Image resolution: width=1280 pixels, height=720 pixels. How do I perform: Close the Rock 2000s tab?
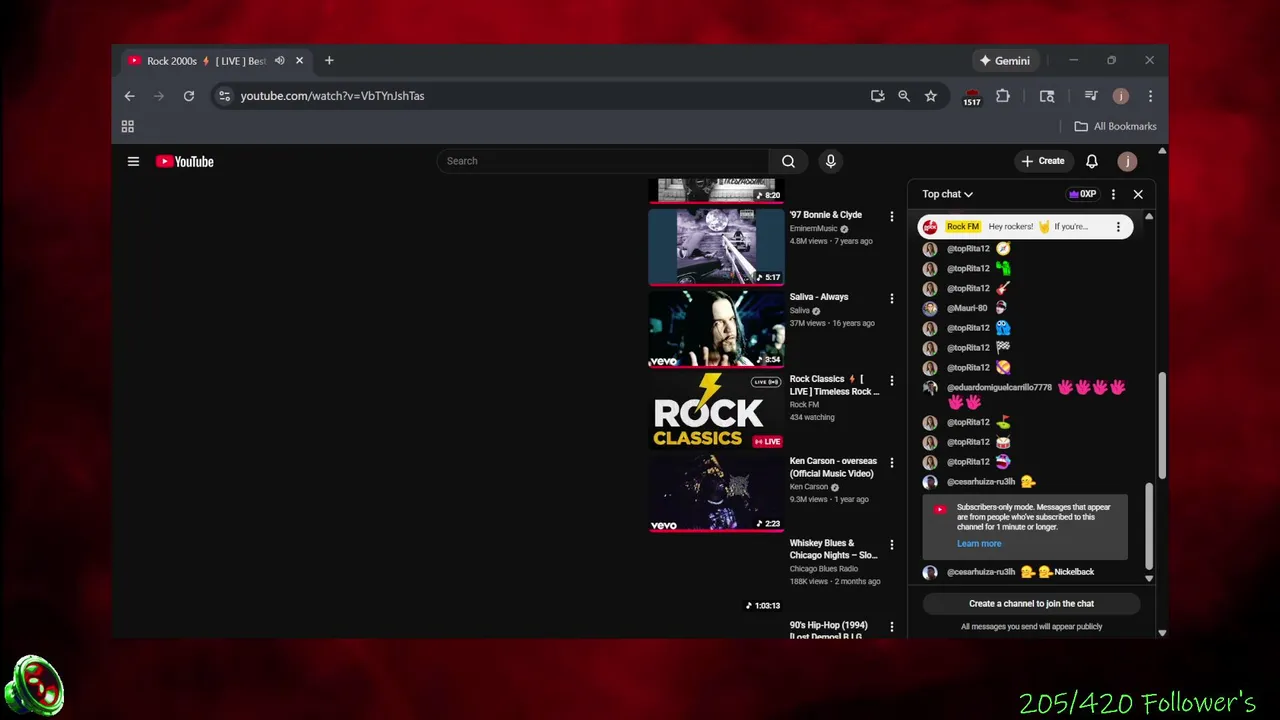pos(299,61)
